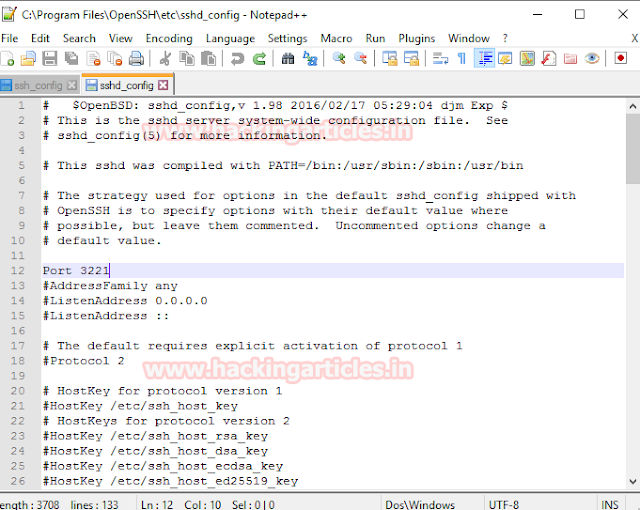Open the Run menu

375,38
